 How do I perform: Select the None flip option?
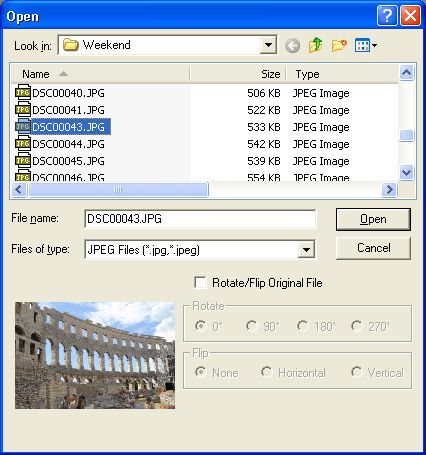[200, 372]
